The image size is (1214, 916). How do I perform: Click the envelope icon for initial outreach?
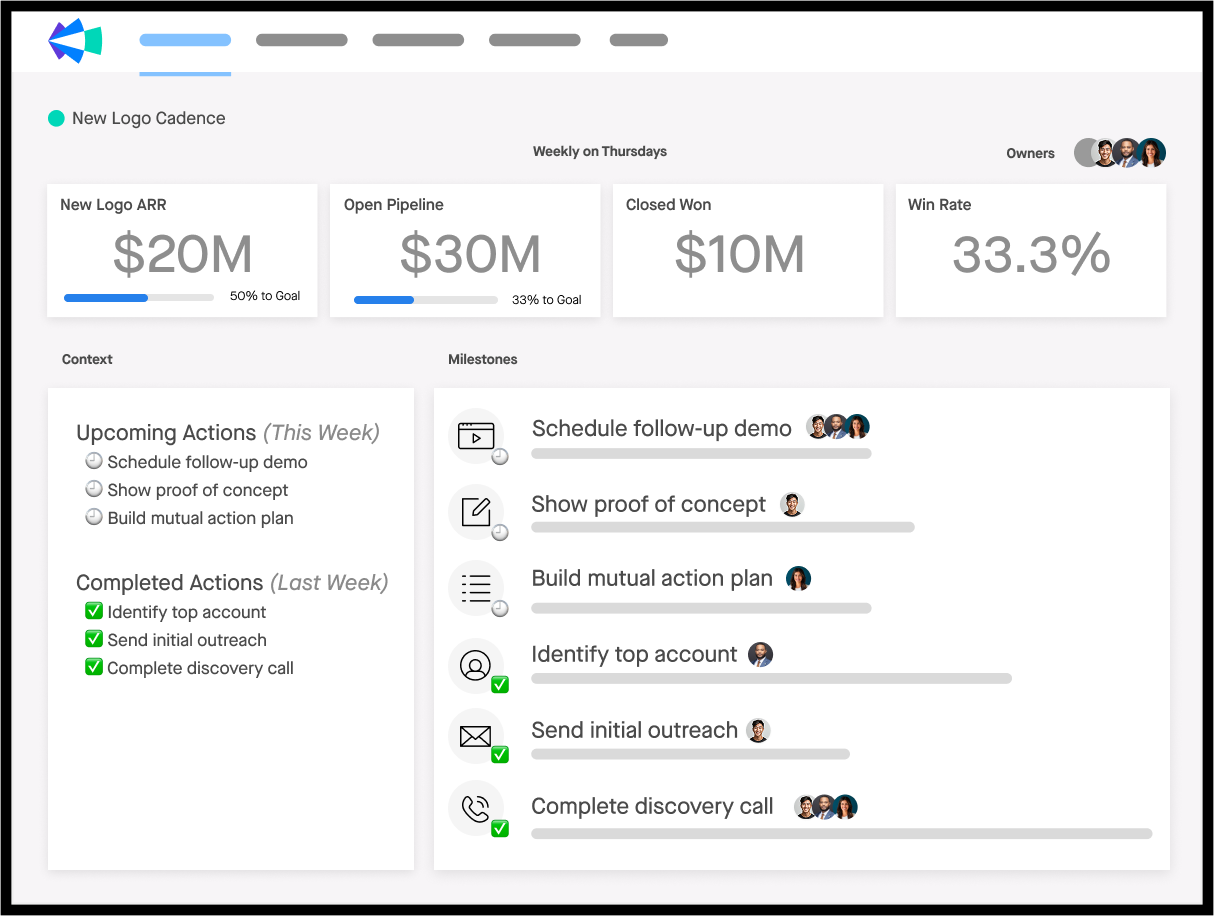pyautogui.click(x=476, y=737)
